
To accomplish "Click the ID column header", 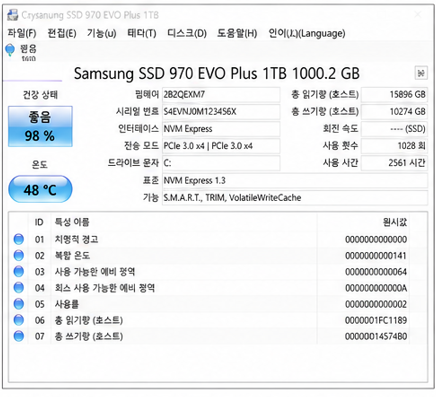I will pyautogui.click(x=39, y=222).
